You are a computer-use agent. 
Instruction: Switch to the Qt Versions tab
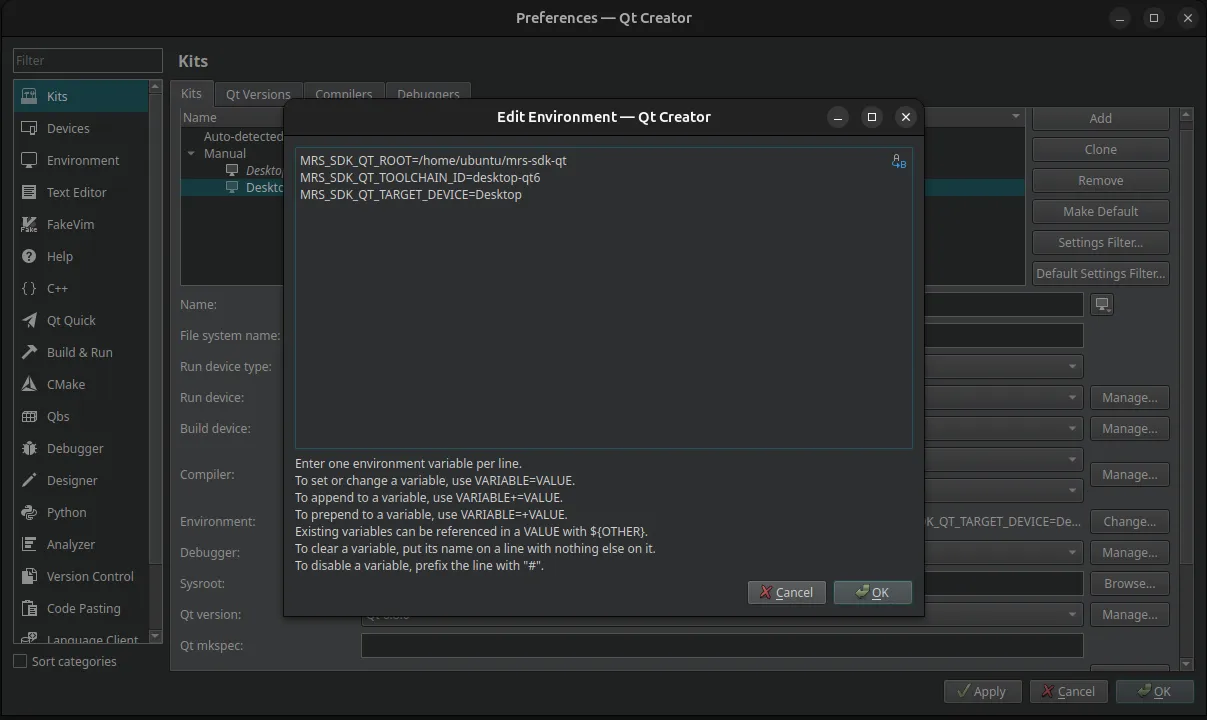tap(258, 94)
